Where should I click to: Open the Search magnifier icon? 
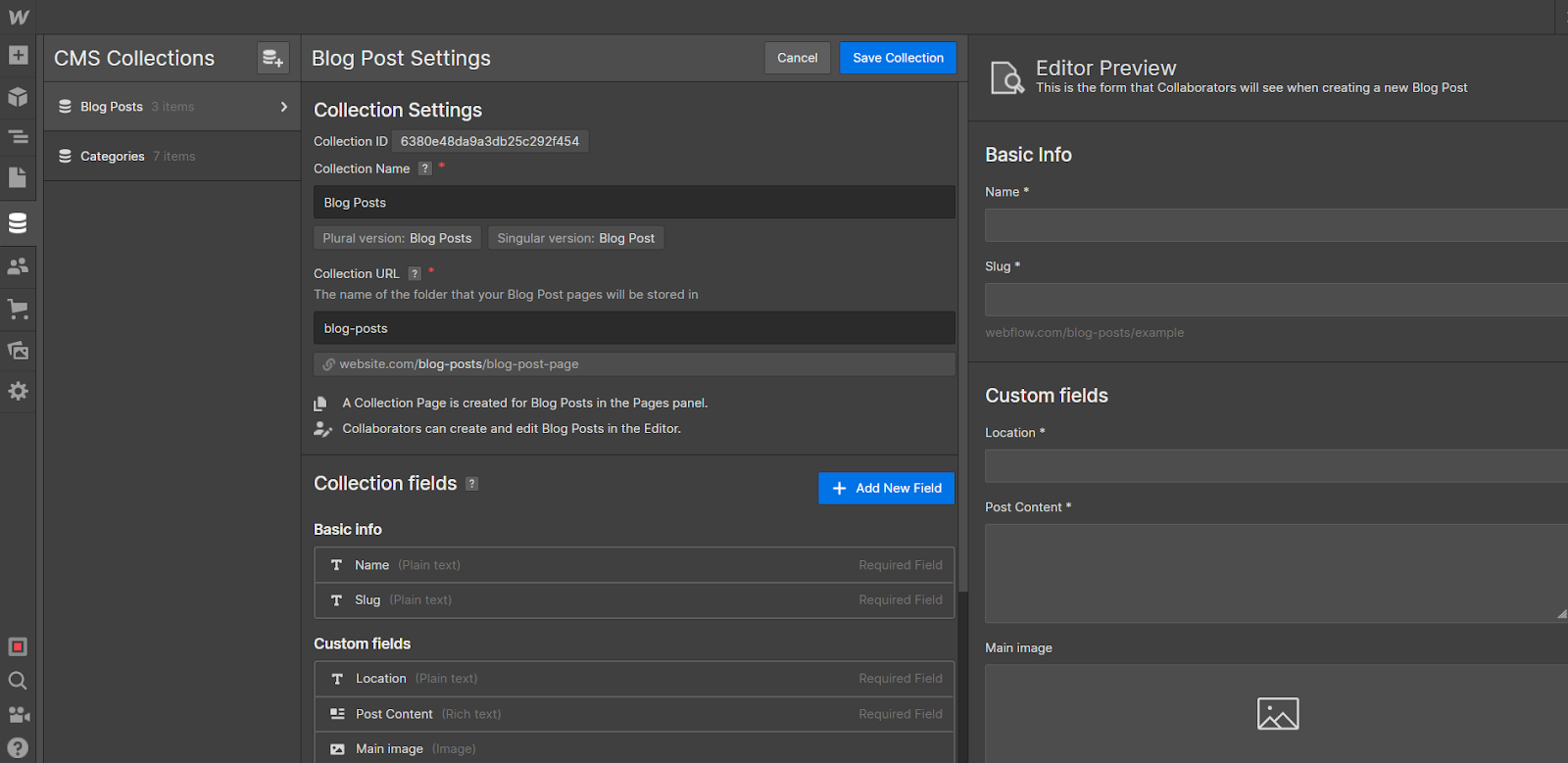[18, 681]
